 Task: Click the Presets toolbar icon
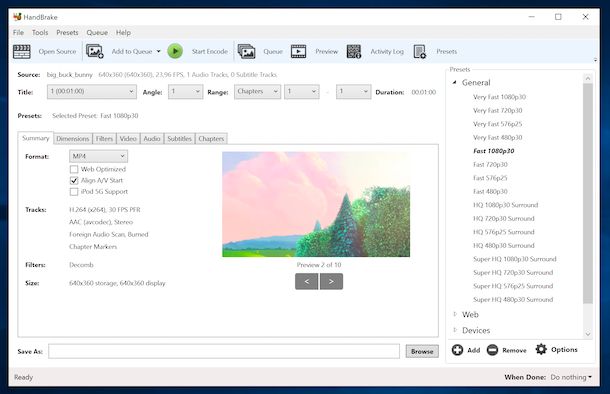(420, 51)
